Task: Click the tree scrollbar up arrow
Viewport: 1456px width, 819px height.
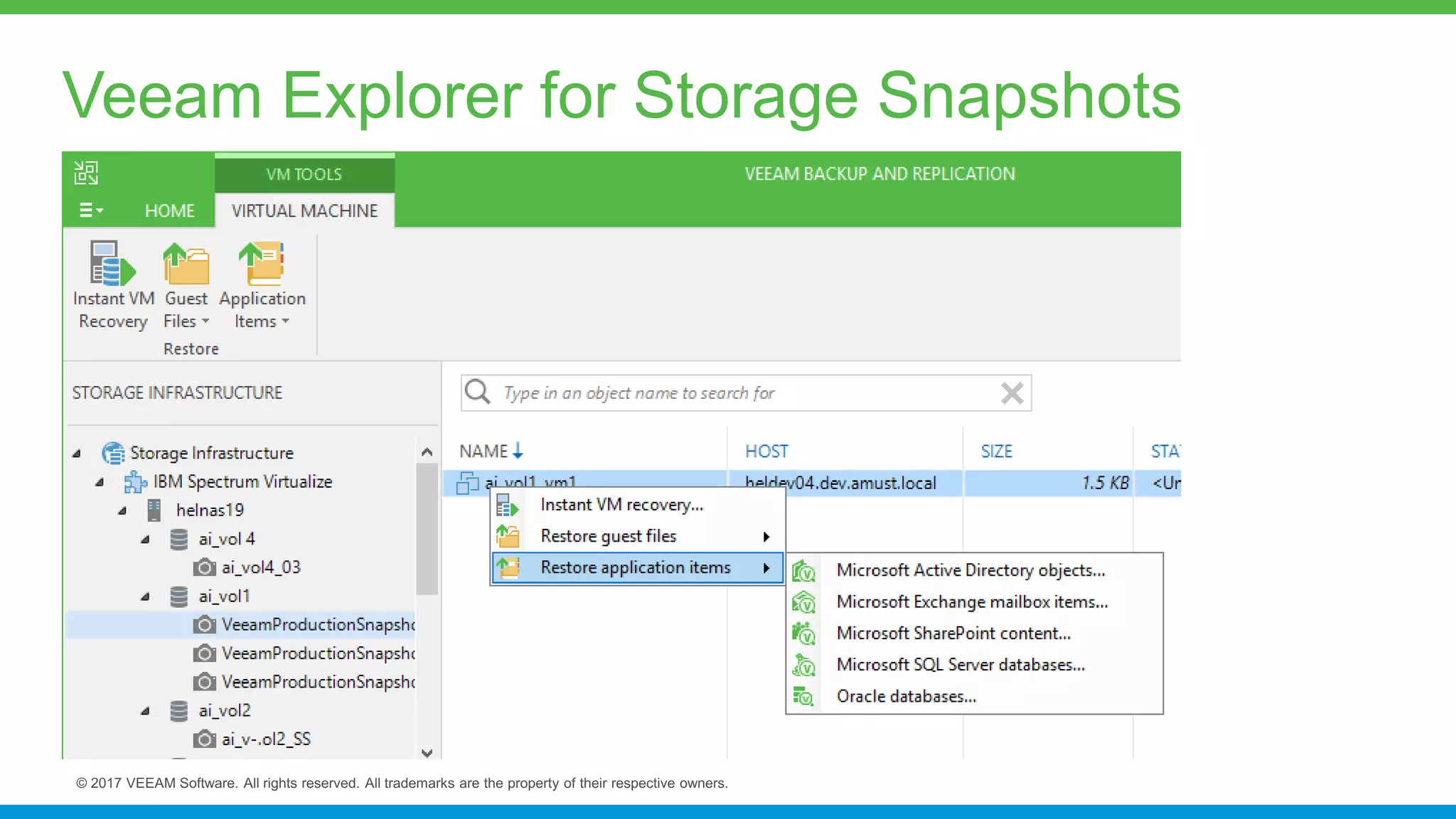Action: tap(427, 451)
